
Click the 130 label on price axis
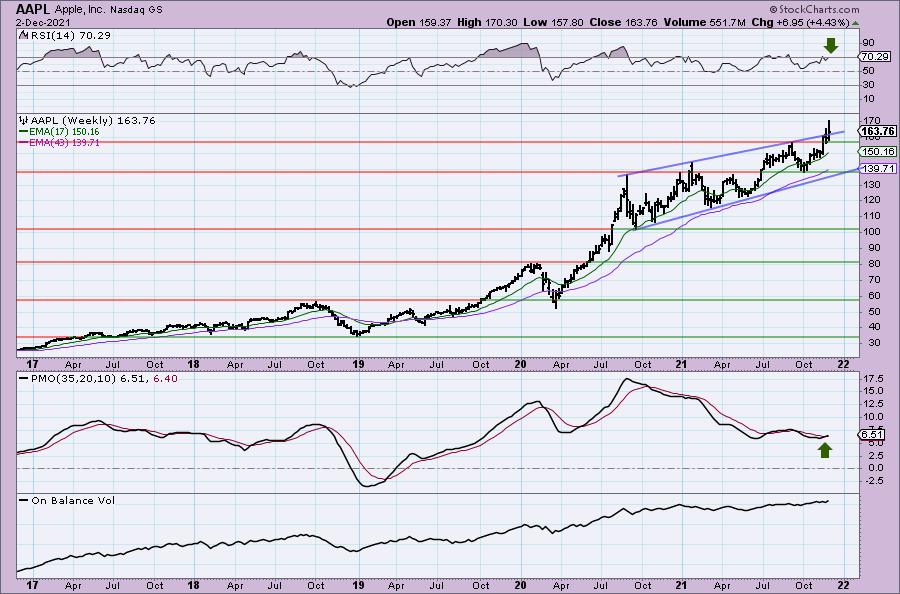[870, 185]
